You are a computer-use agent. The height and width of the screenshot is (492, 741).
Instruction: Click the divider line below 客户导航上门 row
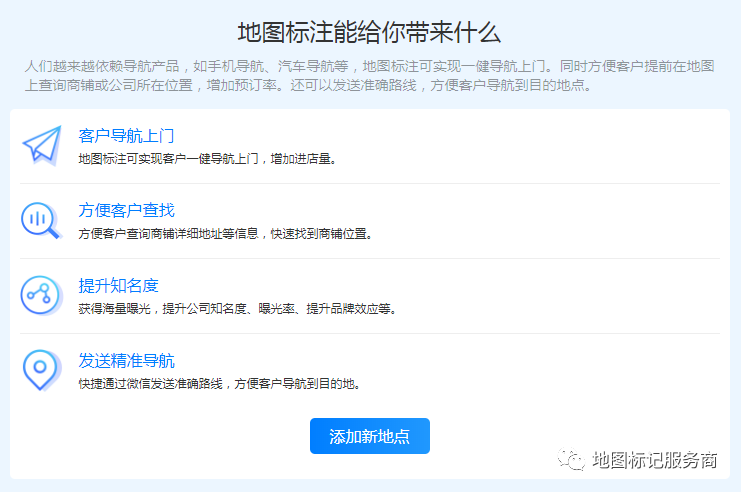[x=369, y=184]
